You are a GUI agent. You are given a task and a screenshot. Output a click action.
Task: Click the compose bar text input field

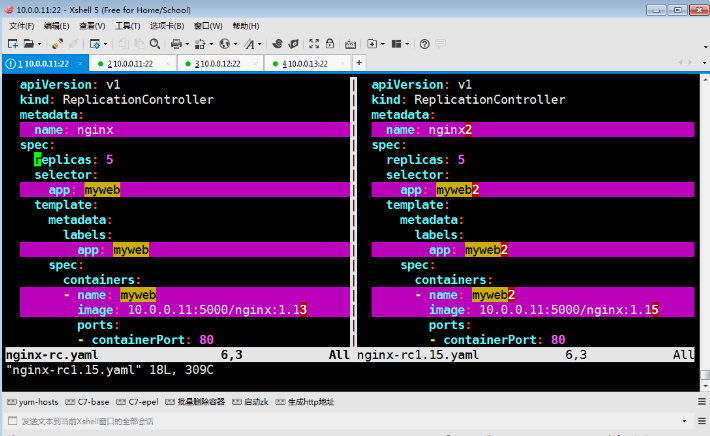[349, 421]
